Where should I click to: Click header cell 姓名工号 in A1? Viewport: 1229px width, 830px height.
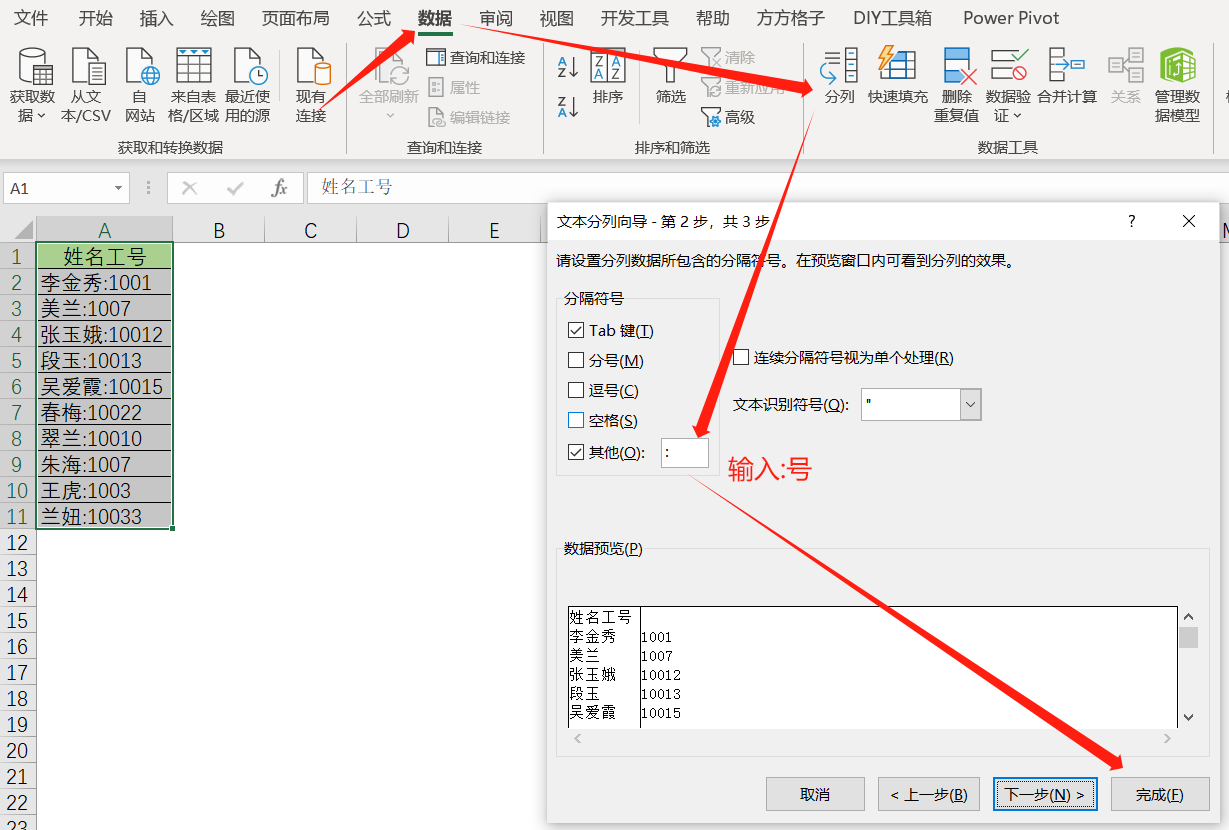(104, 256)
